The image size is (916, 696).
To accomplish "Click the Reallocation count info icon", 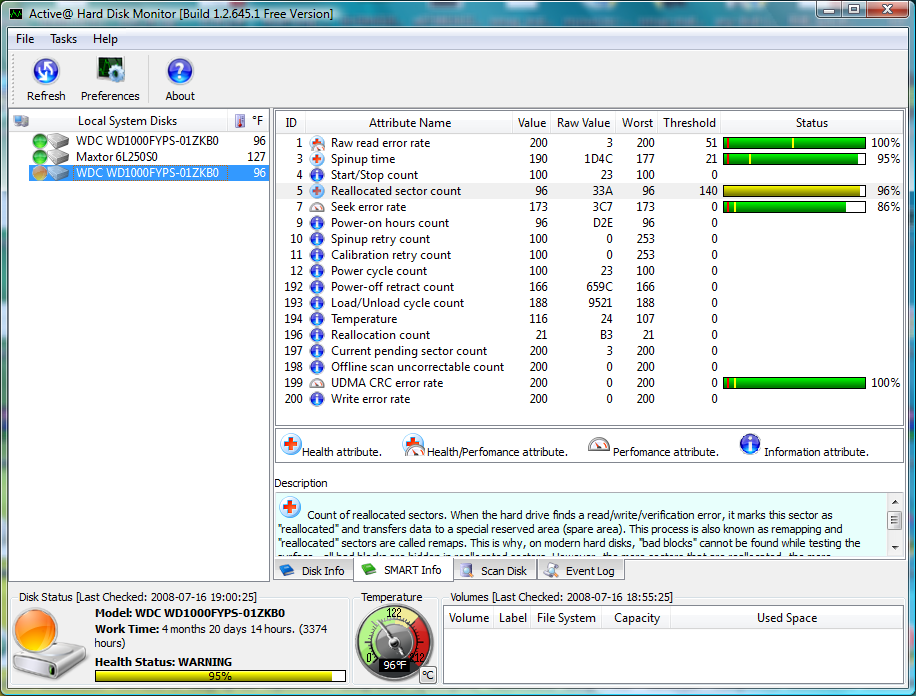I will 317,335.
